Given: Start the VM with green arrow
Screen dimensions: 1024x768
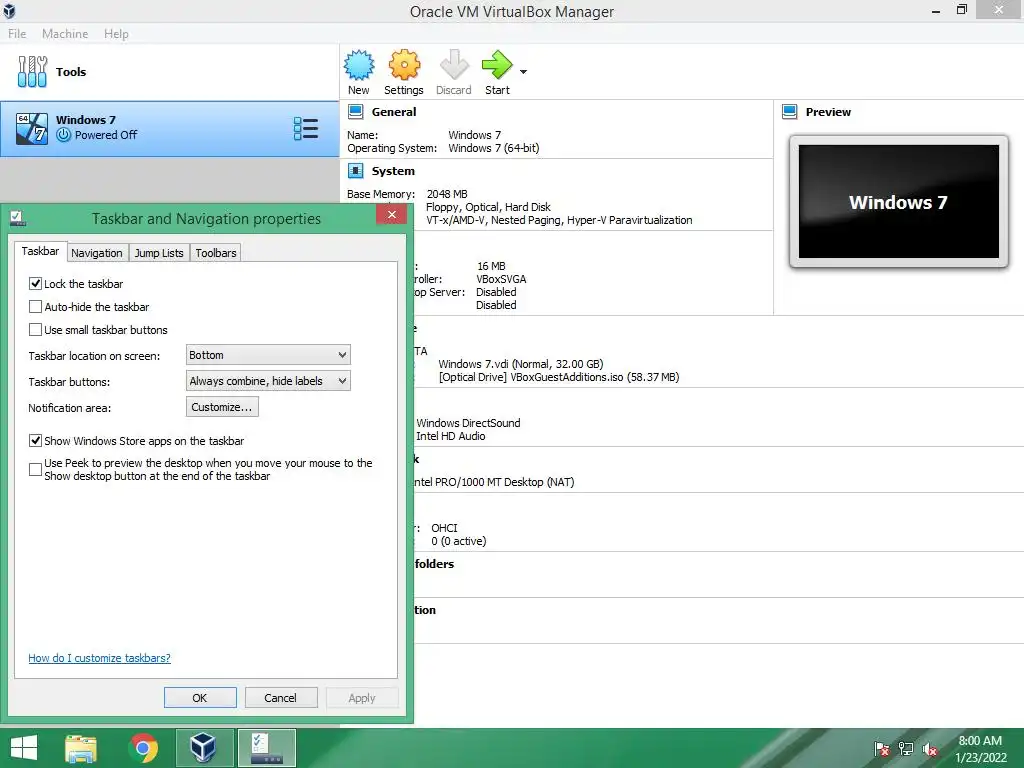Looking at the screenshot, I should pyautogui.click(x=497, y=65).
